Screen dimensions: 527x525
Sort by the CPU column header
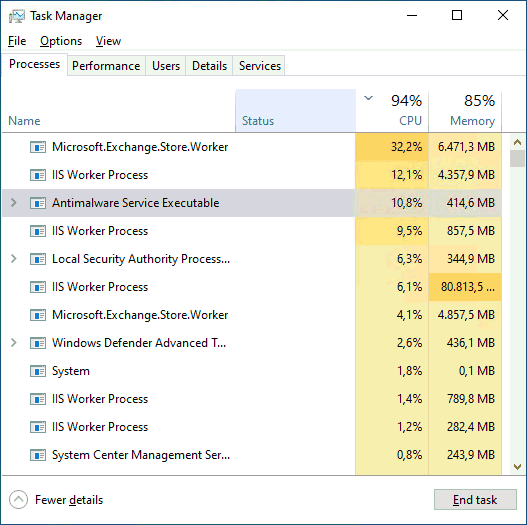coord(392,111)
